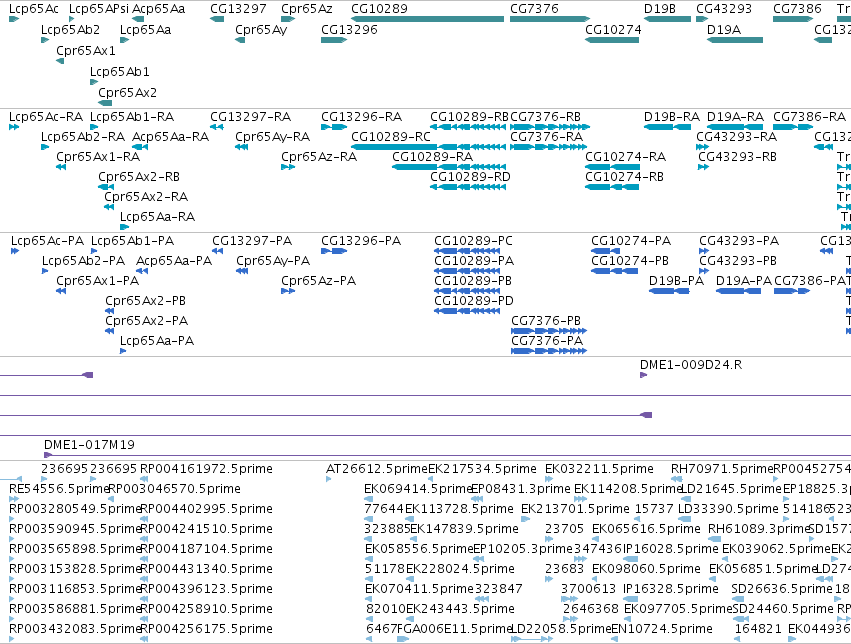Click the Cpr65Ax2-PA protein label
The width and height of the screenshot is (851, 644).
coord(146,321)
